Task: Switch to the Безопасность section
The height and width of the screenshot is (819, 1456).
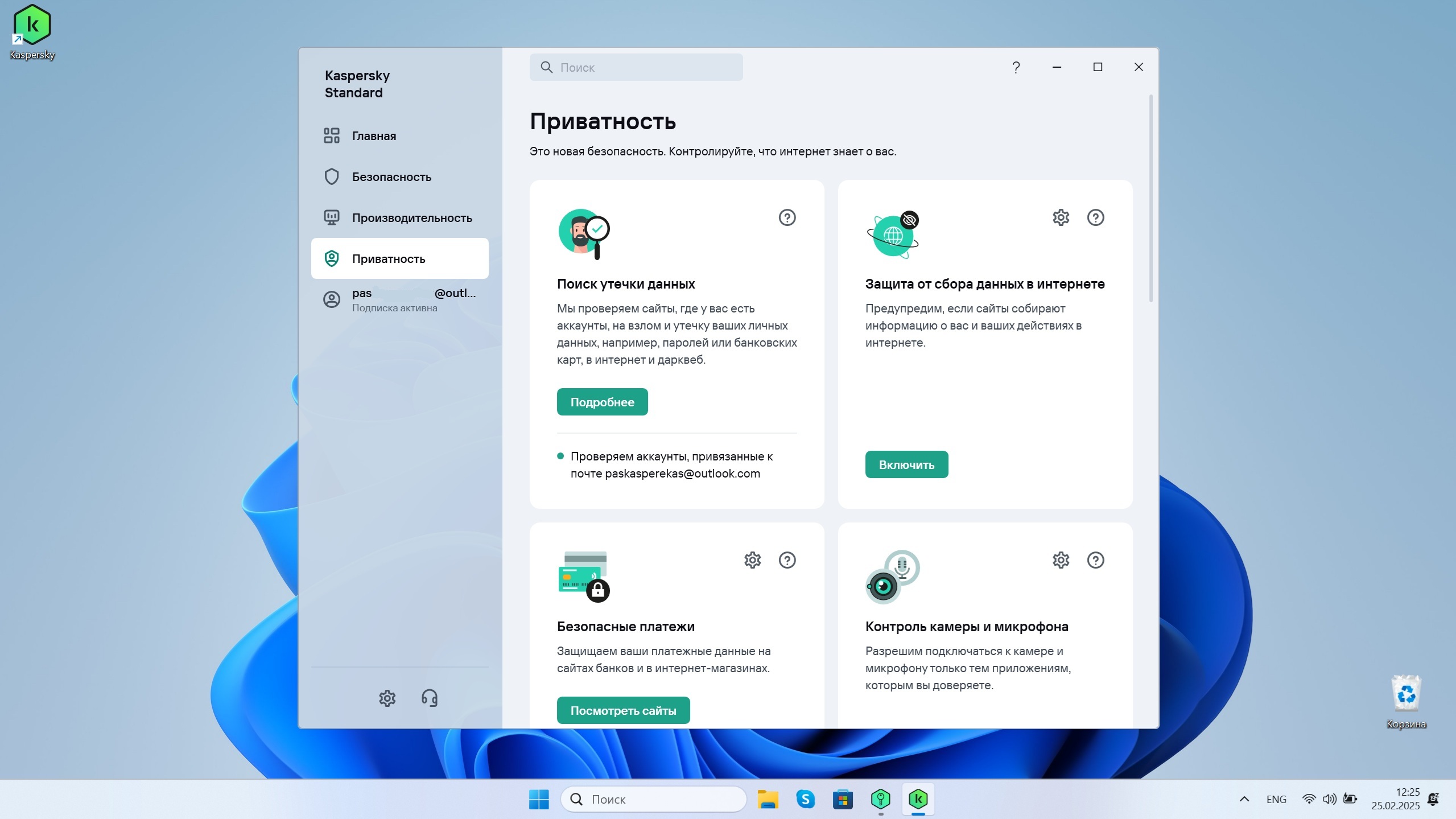Action: (x=391, y=176)
